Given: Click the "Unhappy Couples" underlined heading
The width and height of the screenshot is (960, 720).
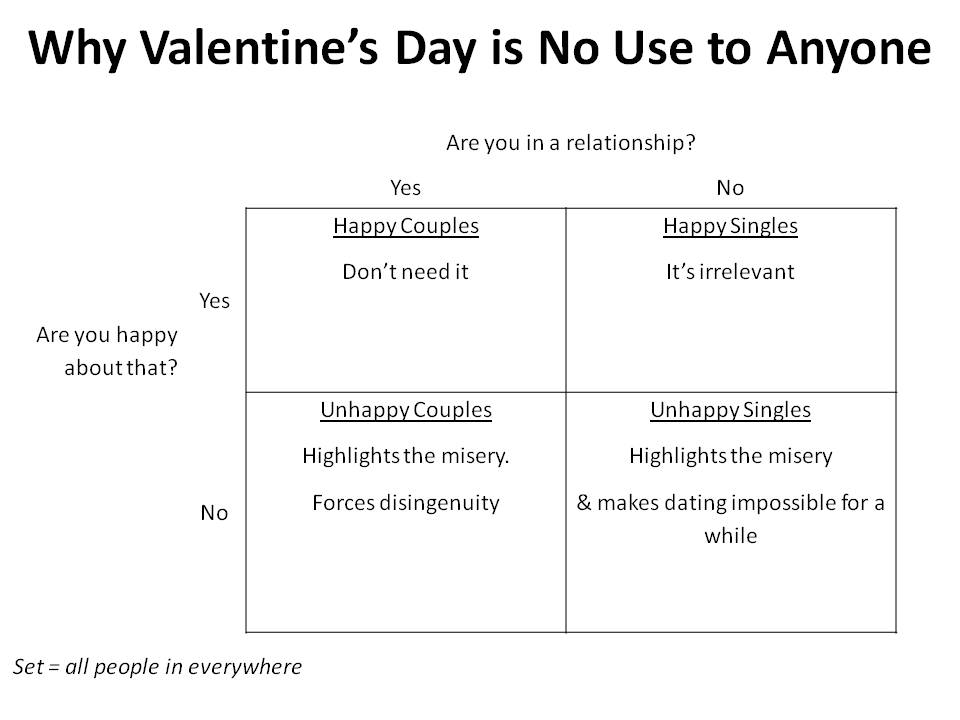Looking at the screenshot, I should (x=405, y=410).
